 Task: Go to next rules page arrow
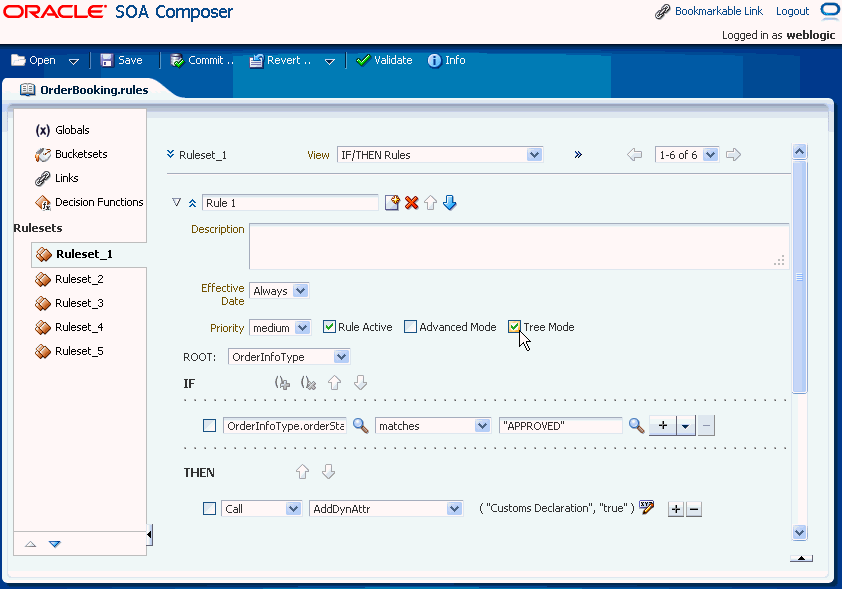point(734,155)
